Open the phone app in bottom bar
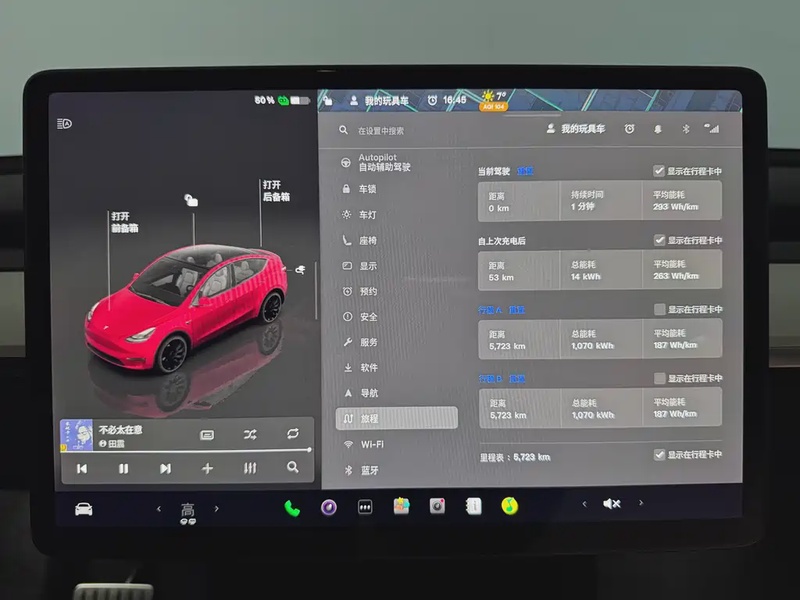Image resolution: width=800 pixels, height=600 pixels. pos(292,507)
